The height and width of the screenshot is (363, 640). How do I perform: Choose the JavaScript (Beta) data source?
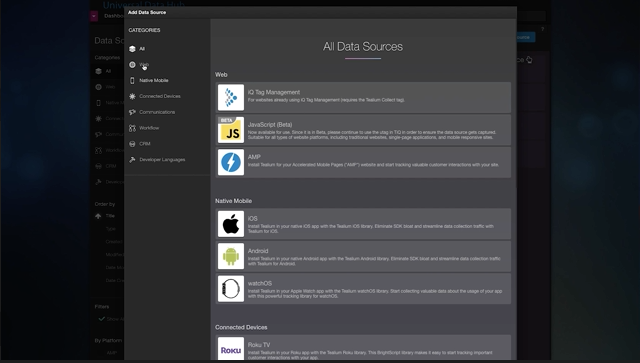pyautogui.click(x=363, y=130)
